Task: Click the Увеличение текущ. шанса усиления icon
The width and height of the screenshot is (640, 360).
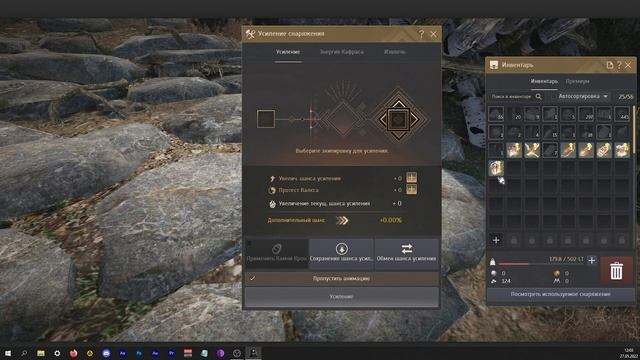Action: coord(272,204)
